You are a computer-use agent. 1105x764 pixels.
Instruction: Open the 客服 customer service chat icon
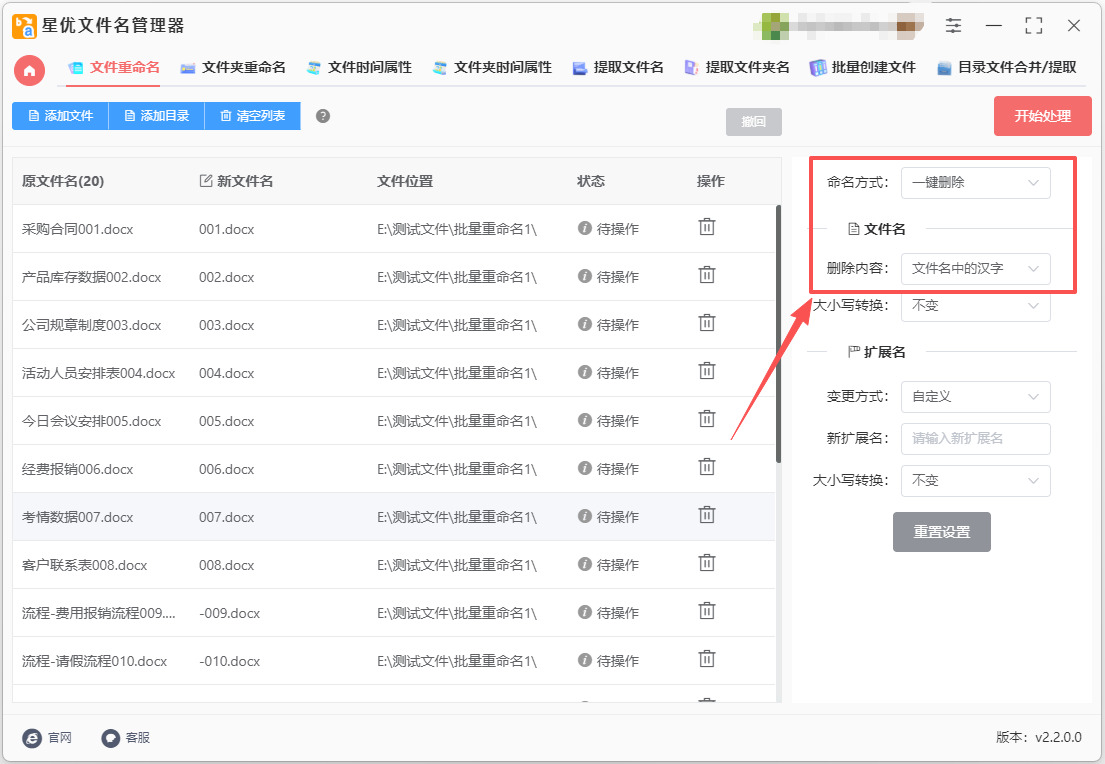point(111,738)
